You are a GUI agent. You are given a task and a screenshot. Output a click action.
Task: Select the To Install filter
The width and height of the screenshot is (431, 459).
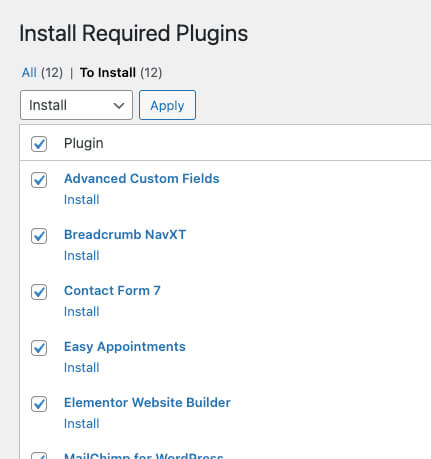[x=108, y=72]
